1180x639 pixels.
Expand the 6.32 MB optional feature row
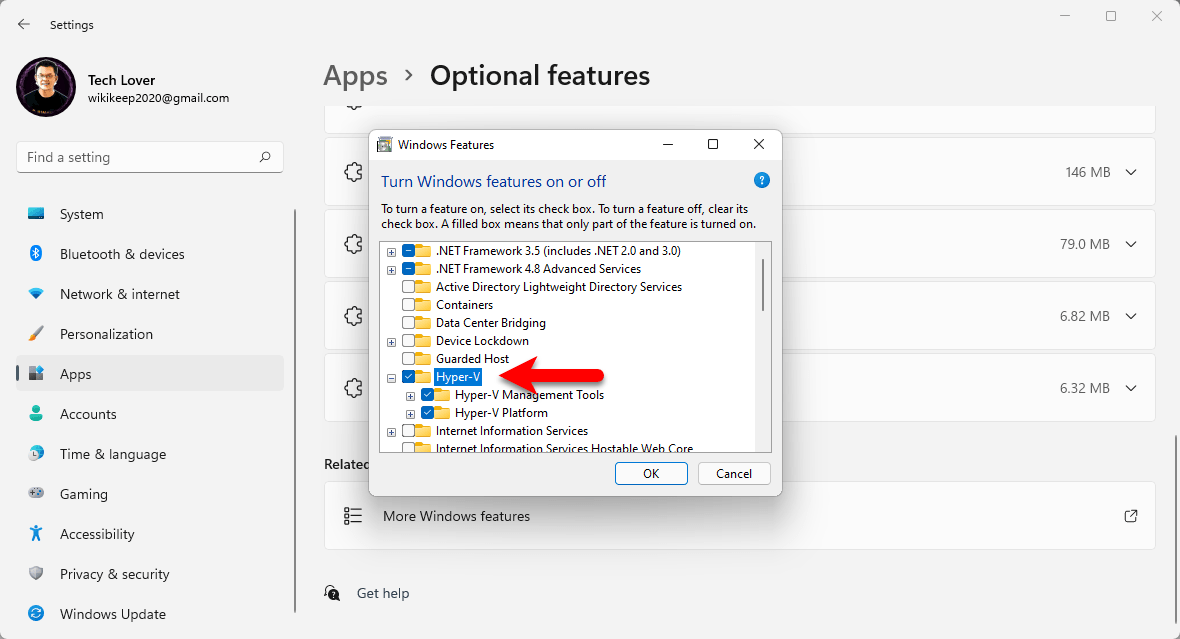coord(1131,388)
